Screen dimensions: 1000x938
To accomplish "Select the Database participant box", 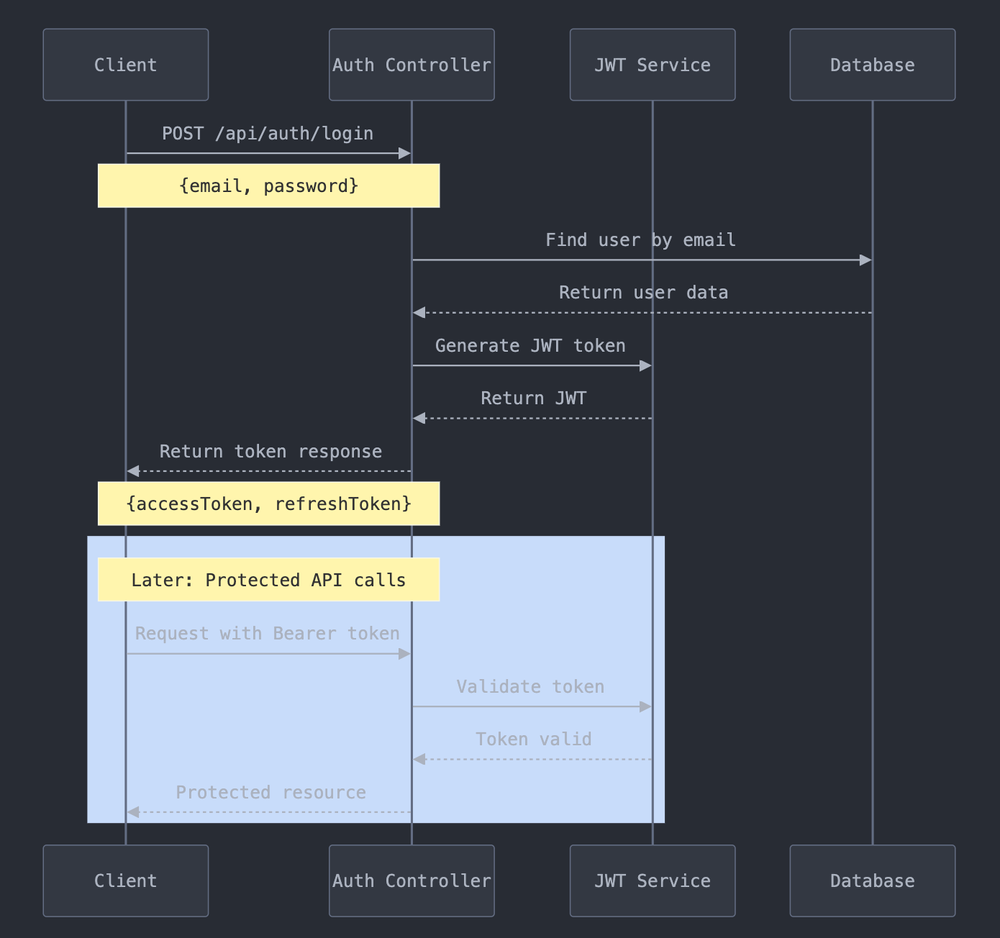I will pyautogui.click(x=871, y=64).
